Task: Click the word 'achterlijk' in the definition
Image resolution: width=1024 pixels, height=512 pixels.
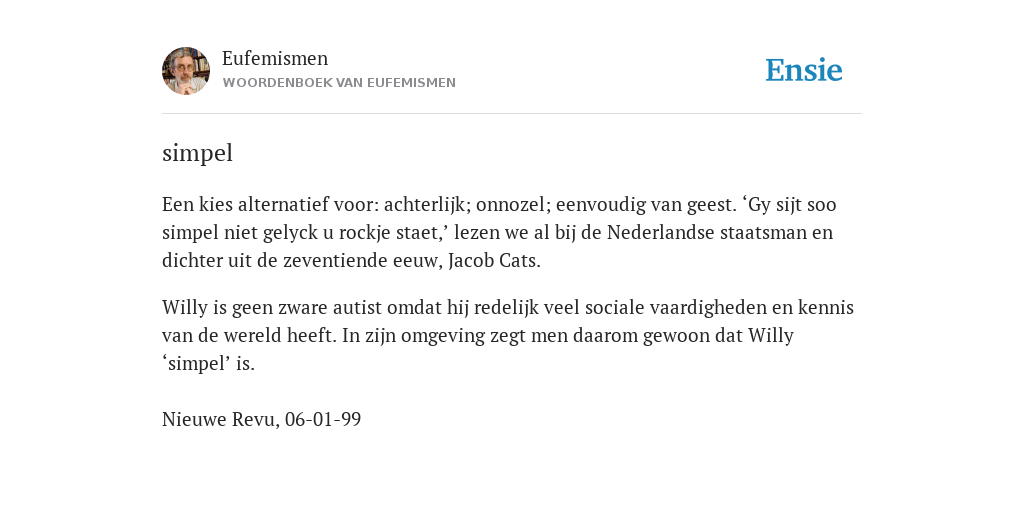Action: [424, 204]
